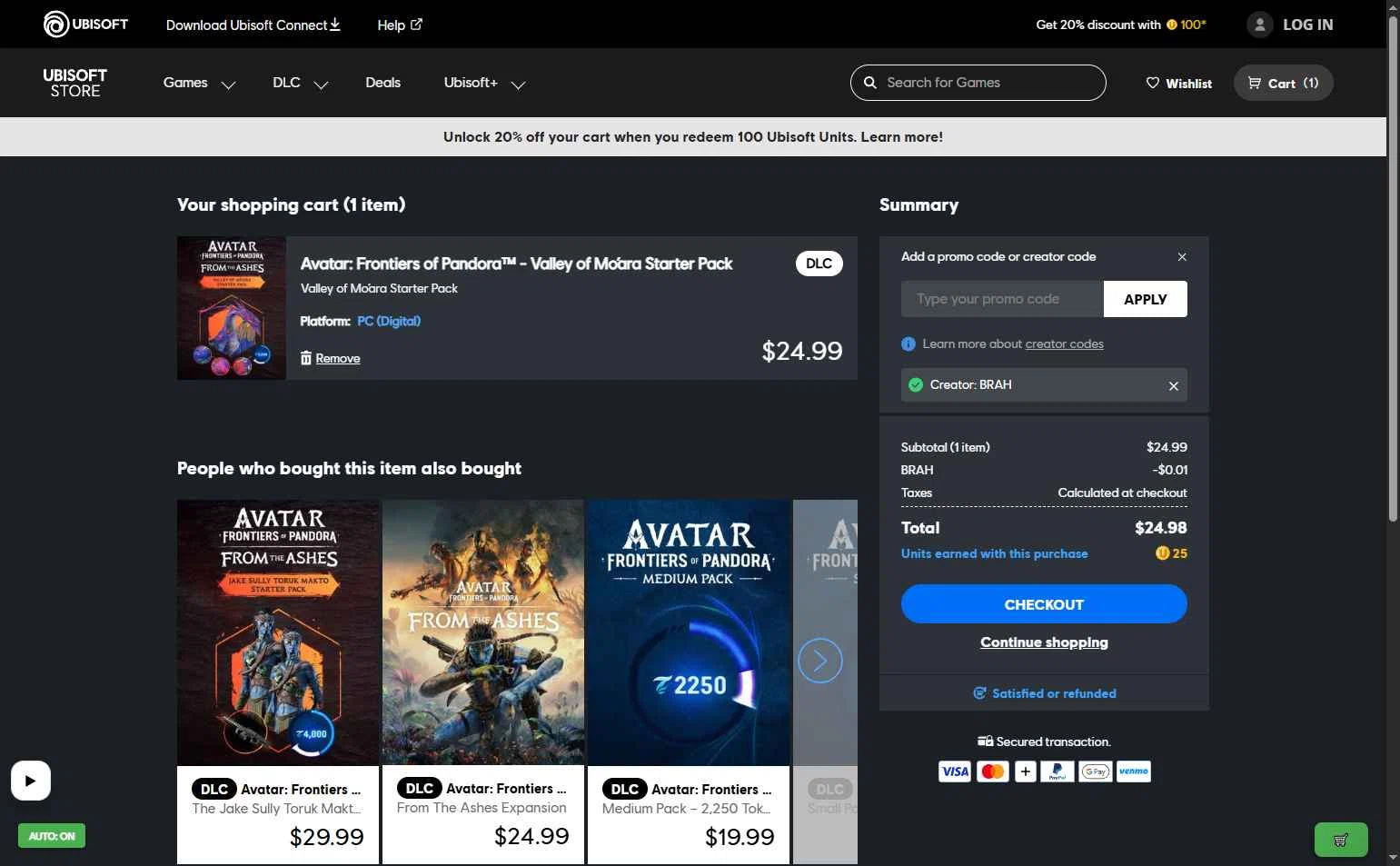Viewport: 1400px width, 866px height.
Task: Open Download Ubisoft Connect link
Action: 253,25
